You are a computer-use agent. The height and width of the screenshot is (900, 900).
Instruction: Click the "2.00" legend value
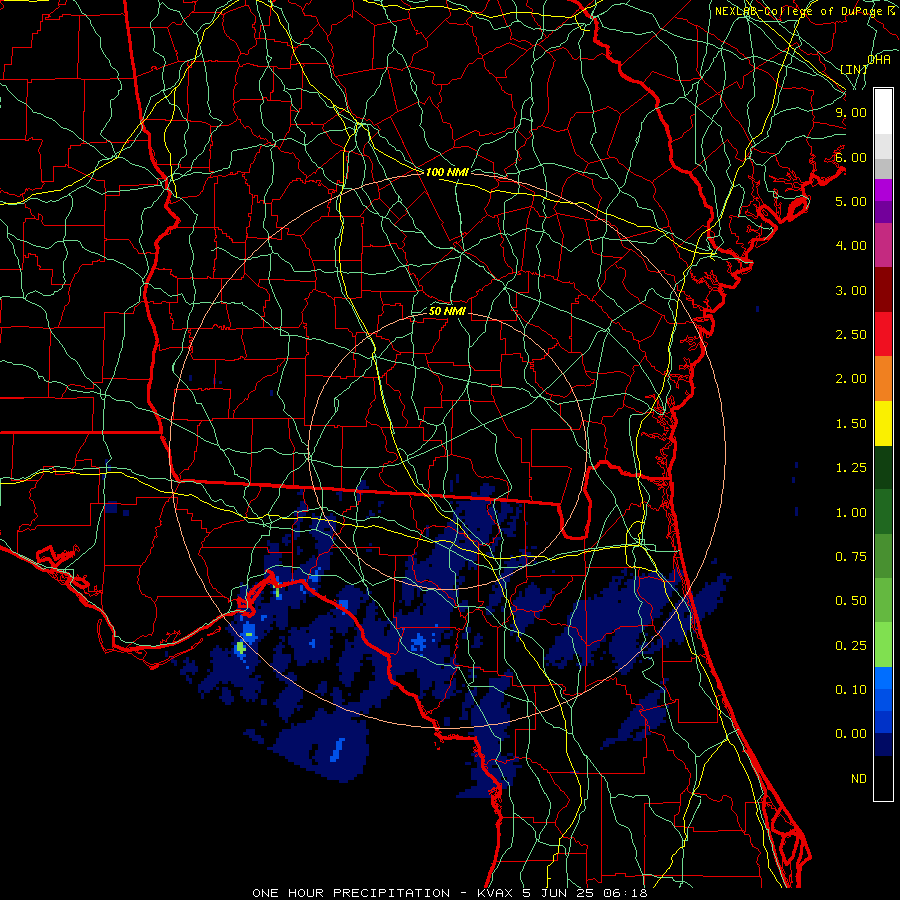point(851,379)
